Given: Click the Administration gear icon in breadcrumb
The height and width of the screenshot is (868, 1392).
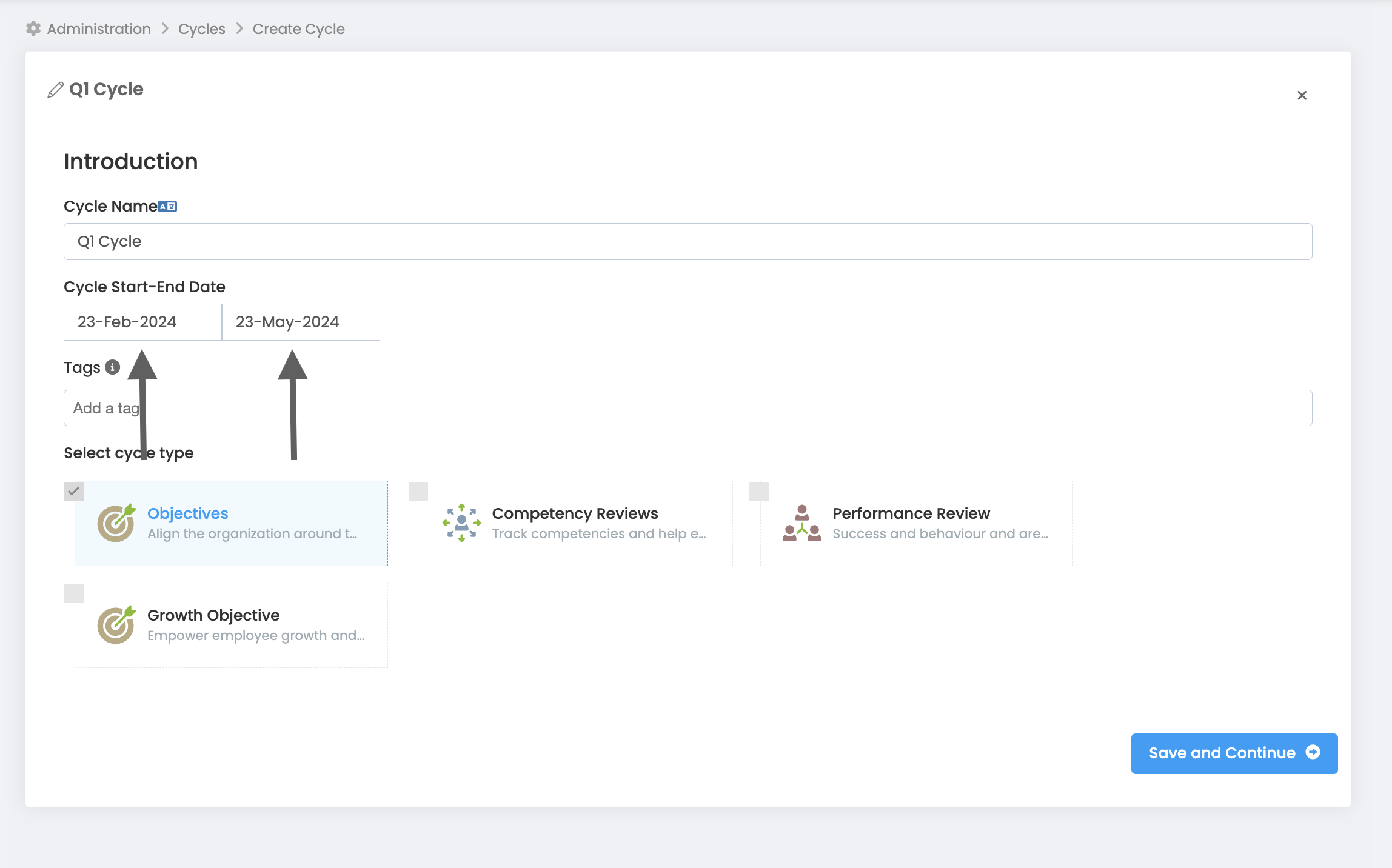Looking at the screenshot, I should (33, 28).
